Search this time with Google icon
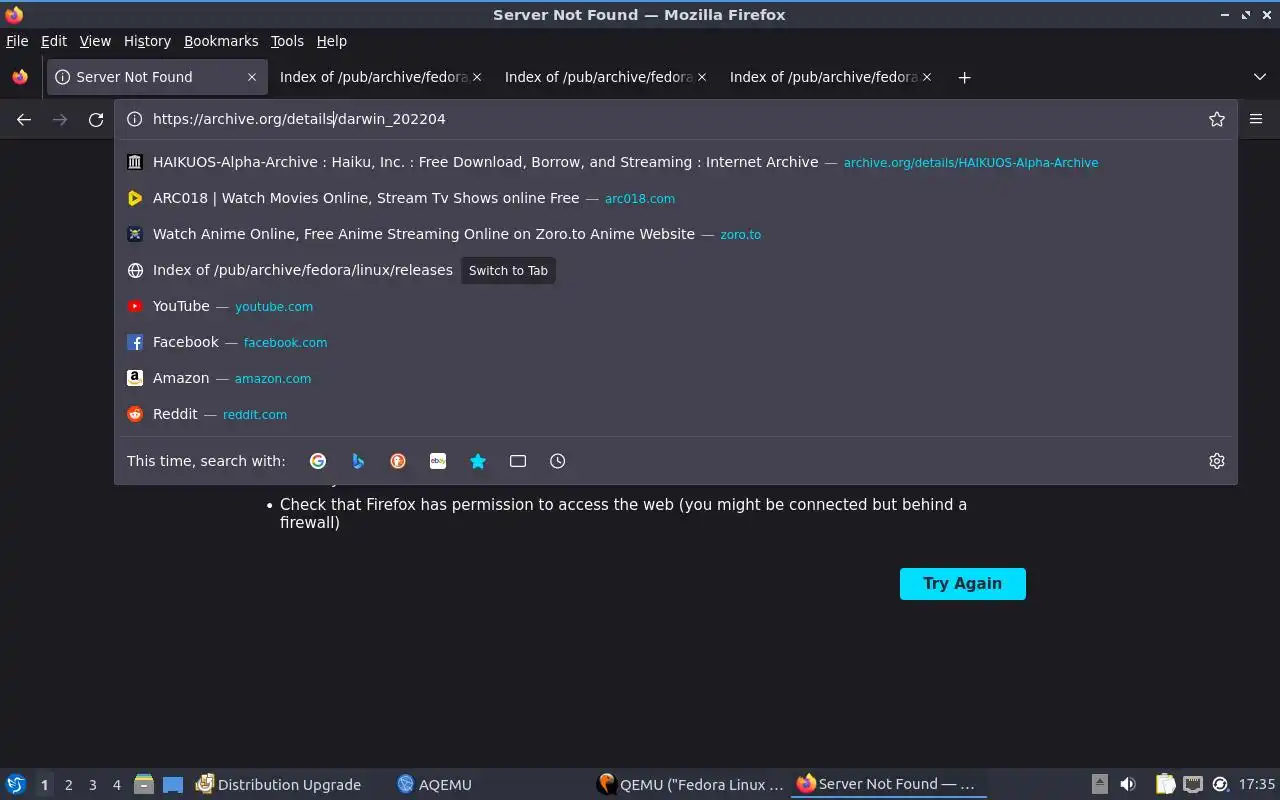 (x=318, y=461)
